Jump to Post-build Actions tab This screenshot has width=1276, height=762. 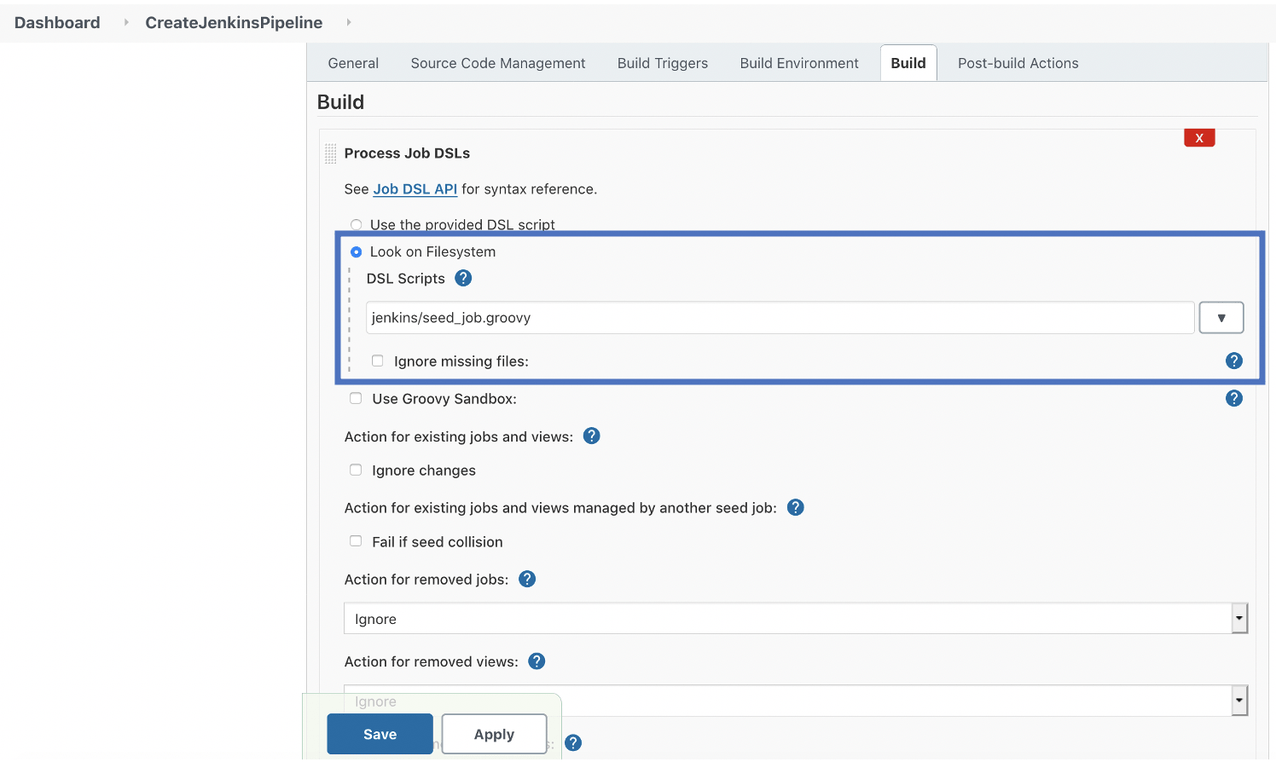1018,63
